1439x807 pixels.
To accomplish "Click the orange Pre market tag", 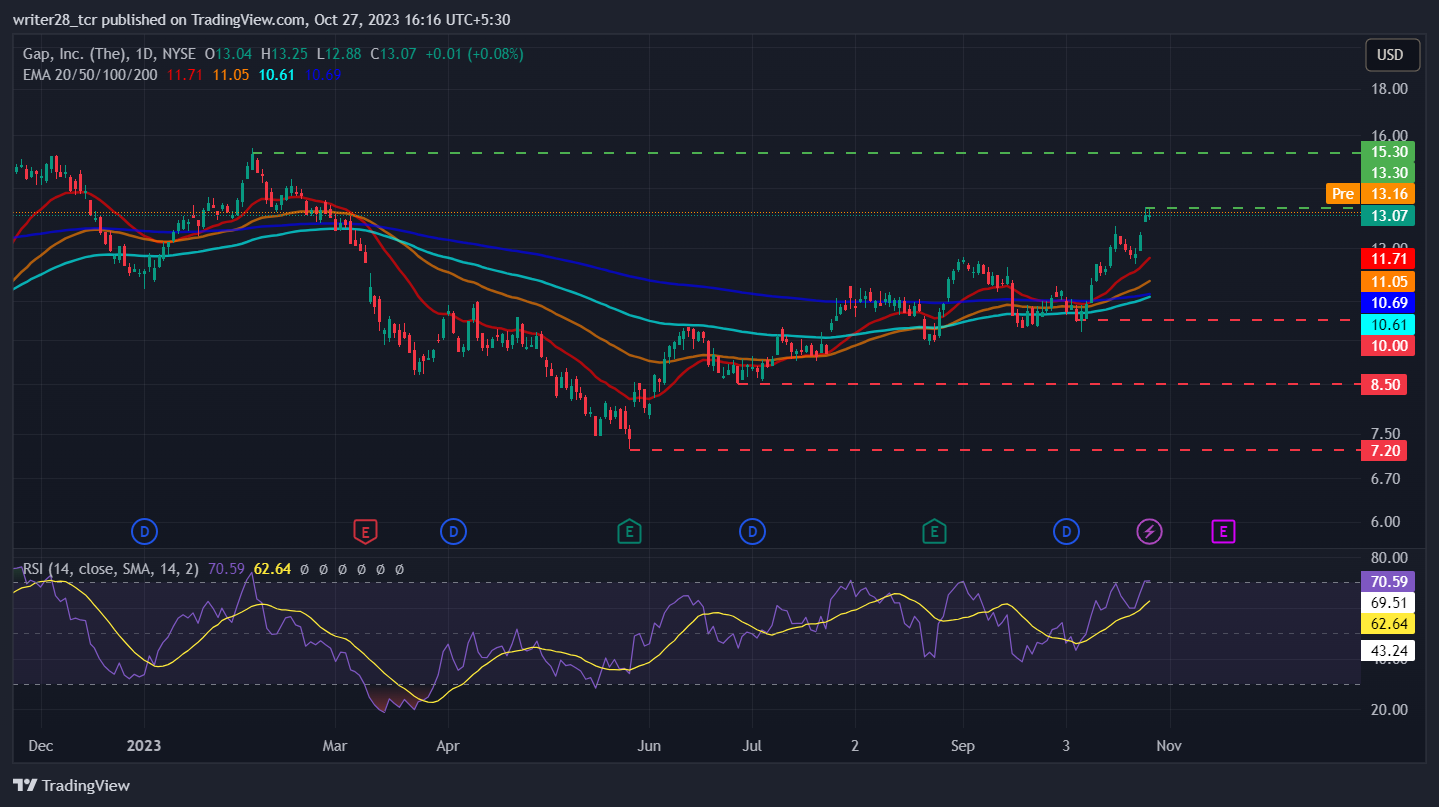I will click(x=1342, y=194).
